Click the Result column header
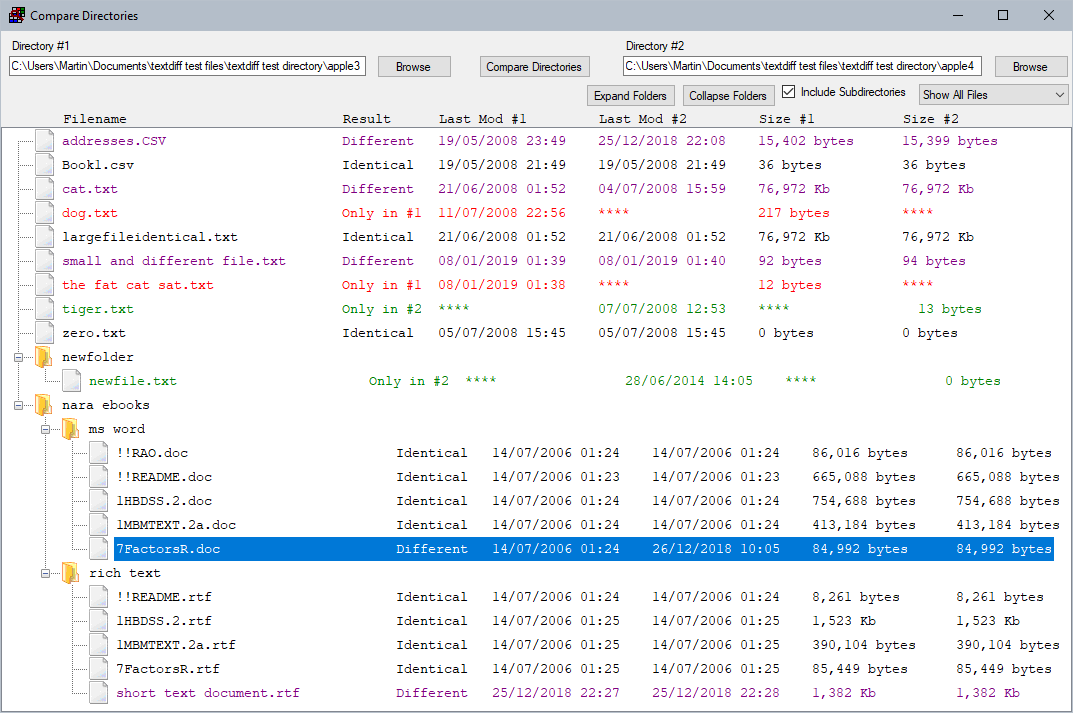The image size is (1073, 713). (x=366, y=118)
